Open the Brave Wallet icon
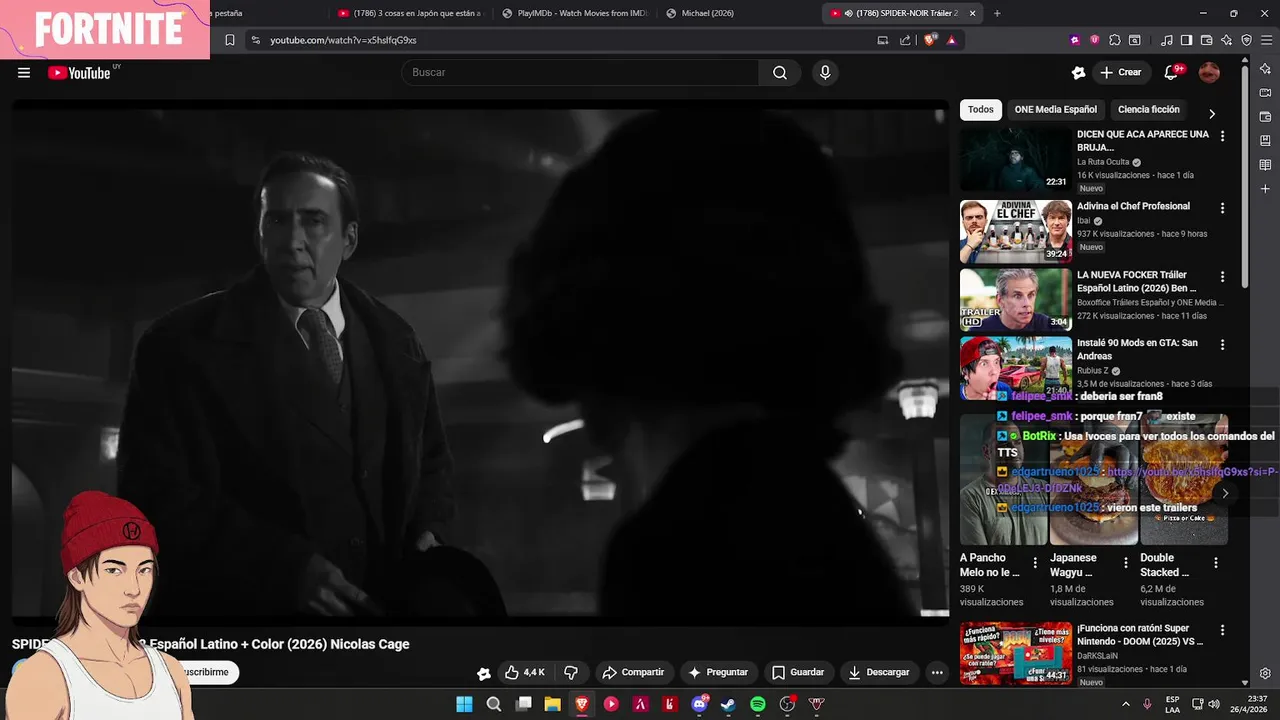The image size is (1280, 720). coord(1207,40)
